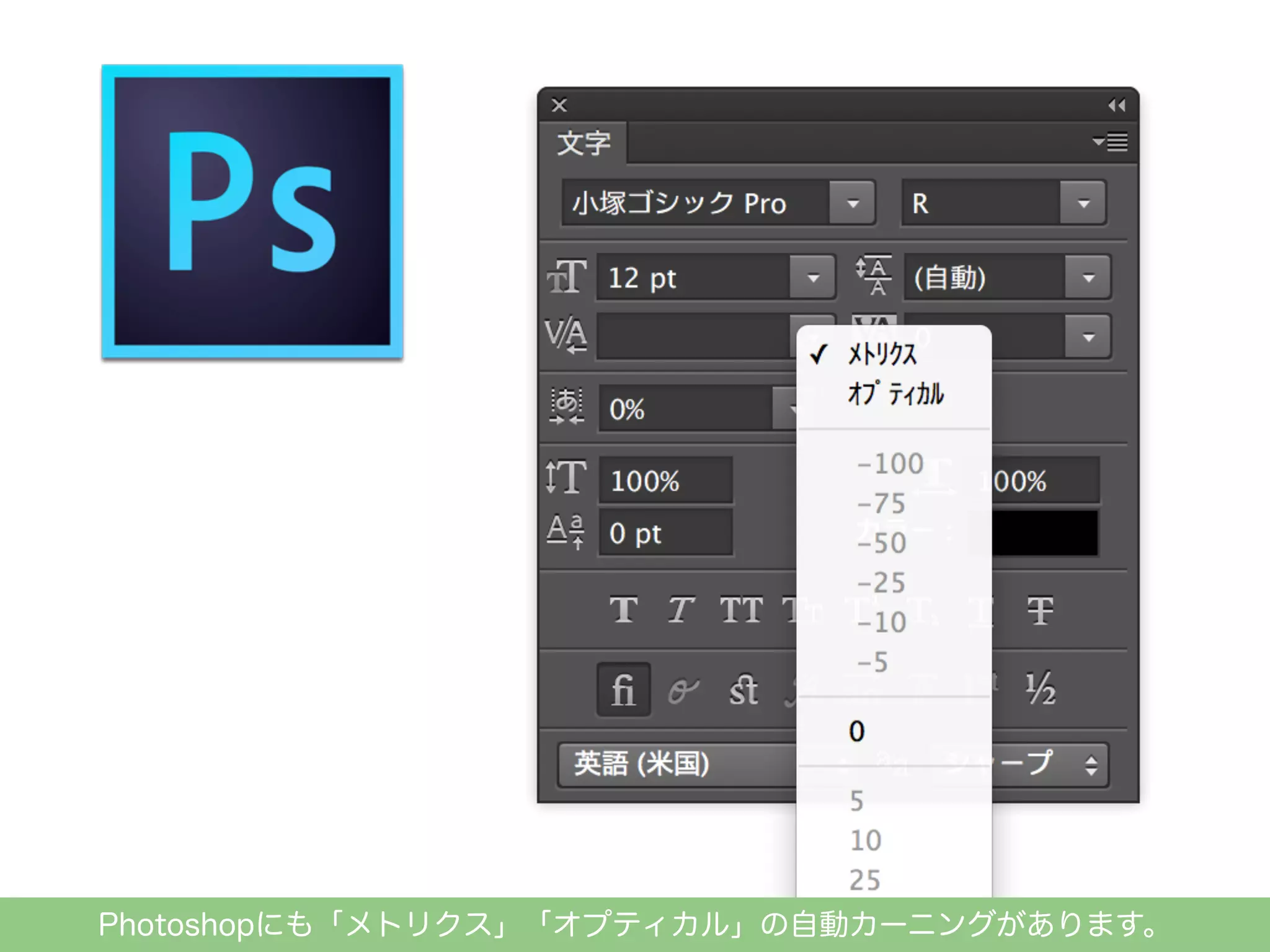Choose 10 in the kerning menu
Image resolution: width=1270 pixels, height=952 pixels.
[x=894, y=840]
